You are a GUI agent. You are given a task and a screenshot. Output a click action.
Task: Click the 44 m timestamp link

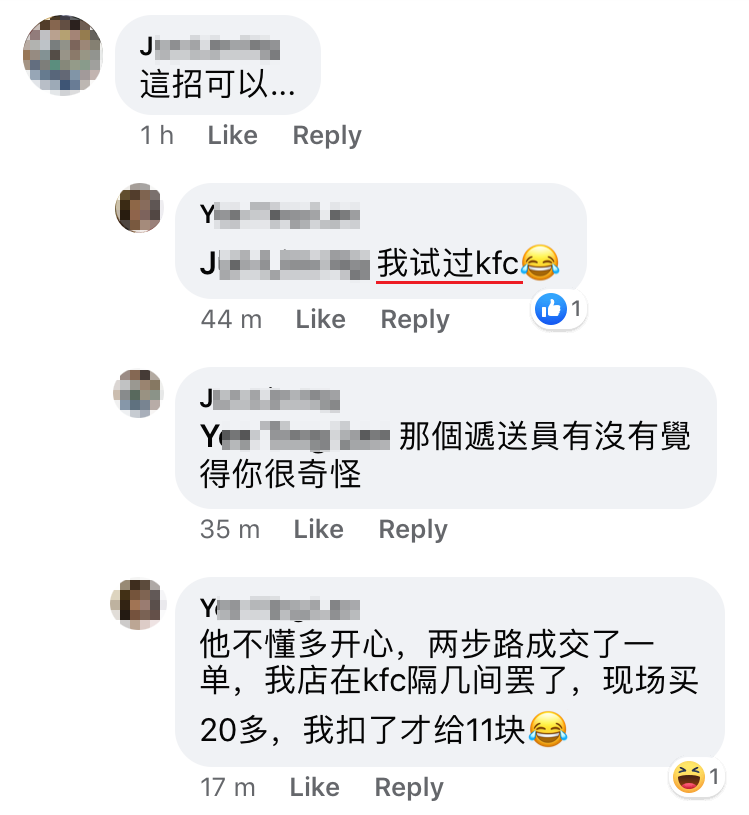(231, 319)
